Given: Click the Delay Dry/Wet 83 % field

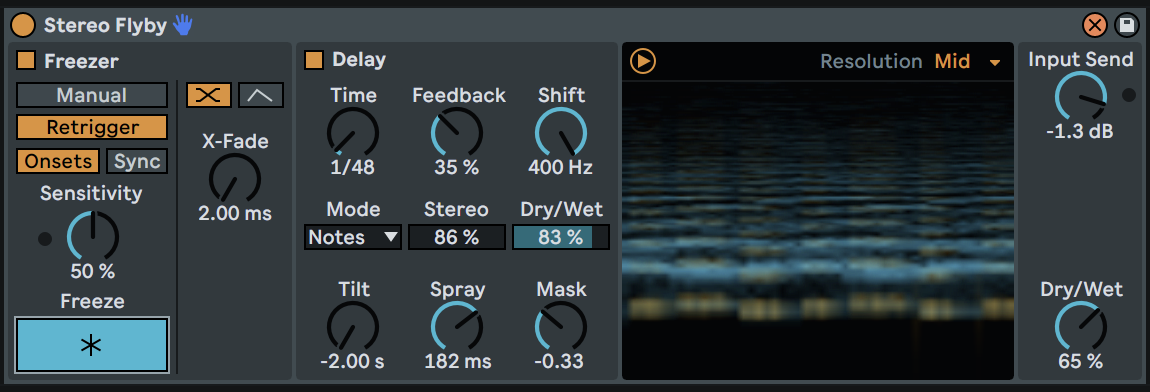Looking at the screenshot, I should pyautogui.click(x=561, y=237).
